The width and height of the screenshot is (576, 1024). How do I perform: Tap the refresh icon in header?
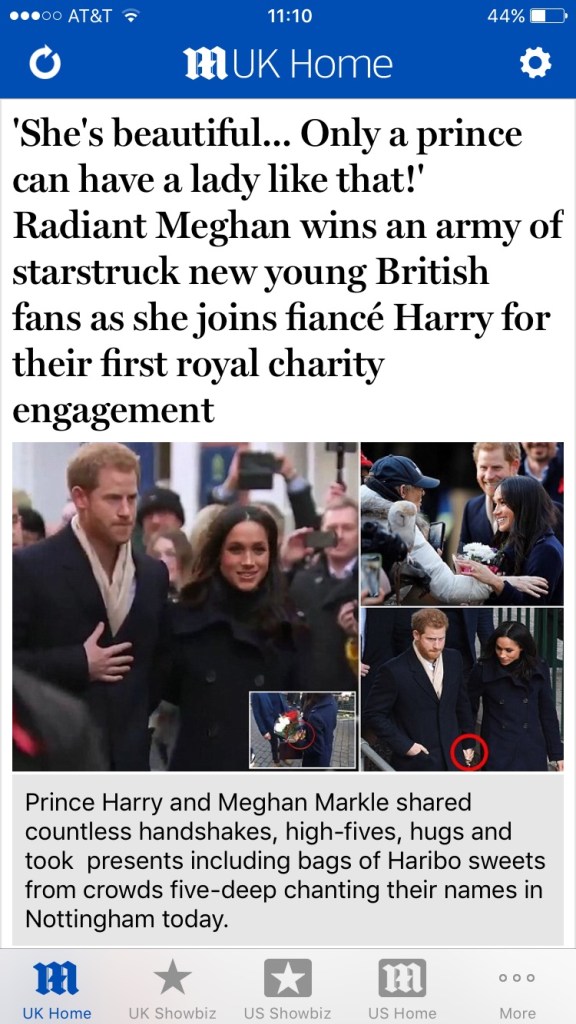coord(45,64)
